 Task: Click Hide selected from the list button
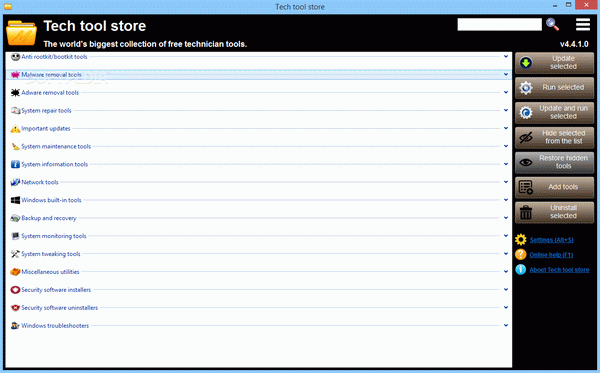pos(554,137)
